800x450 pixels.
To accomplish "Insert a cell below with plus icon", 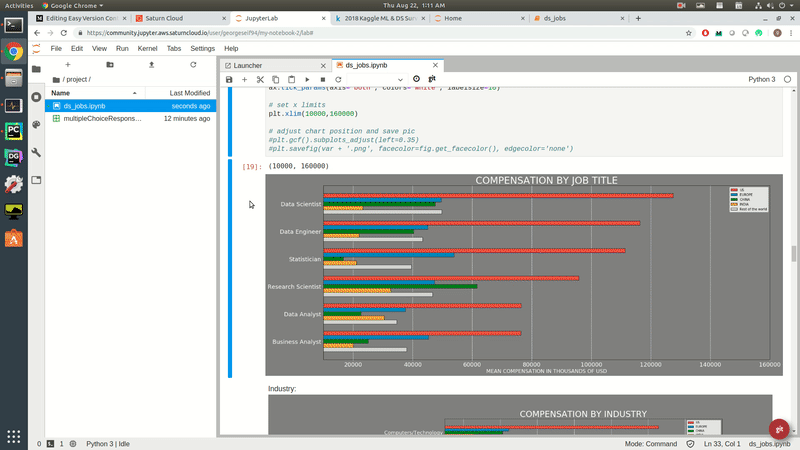I will 244,80.
